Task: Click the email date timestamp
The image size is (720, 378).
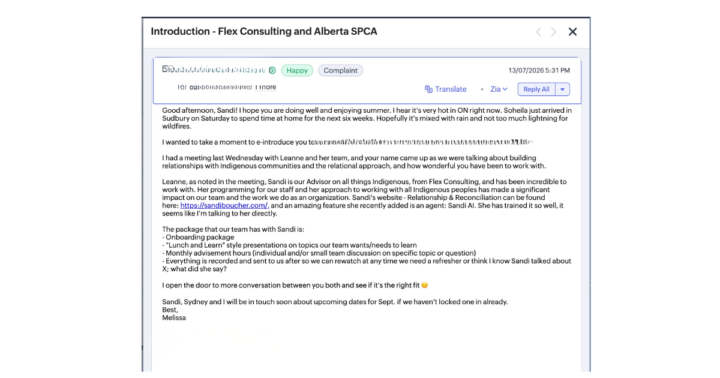Action: click(539, 70)
